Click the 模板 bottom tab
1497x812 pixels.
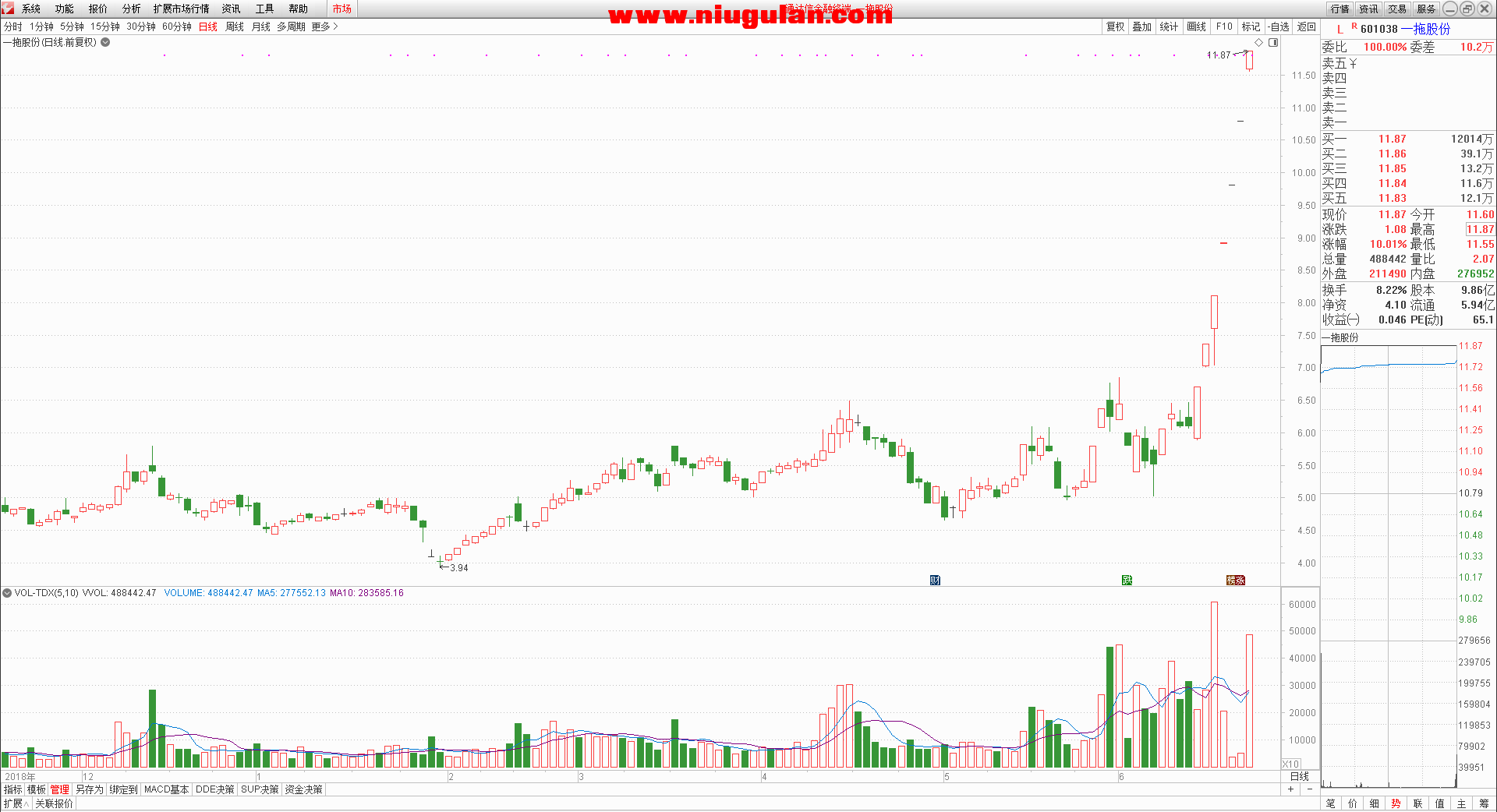[x=37, y=789]
